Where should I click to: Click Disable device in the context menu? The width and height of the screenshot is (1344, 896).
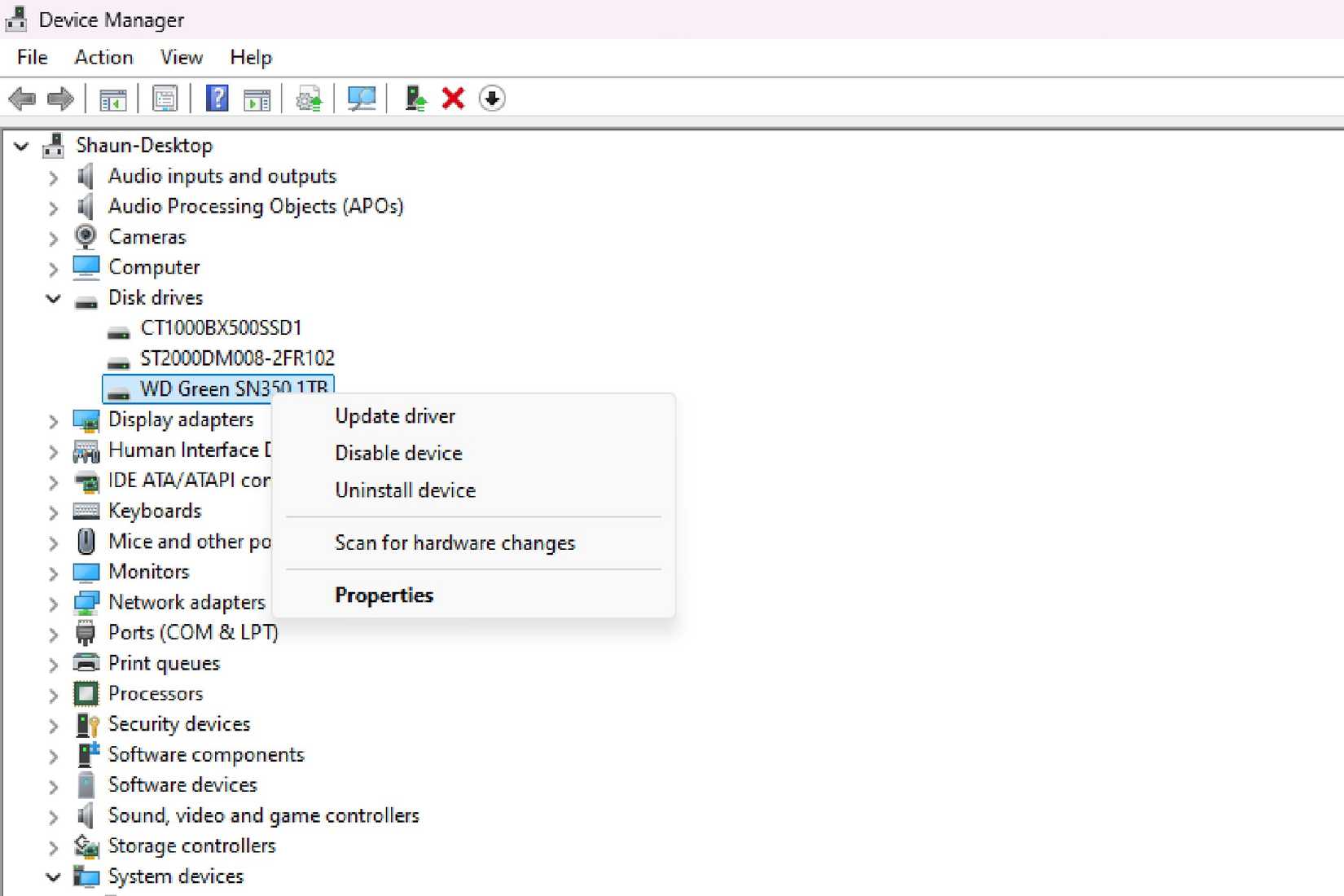coord(398,453)
